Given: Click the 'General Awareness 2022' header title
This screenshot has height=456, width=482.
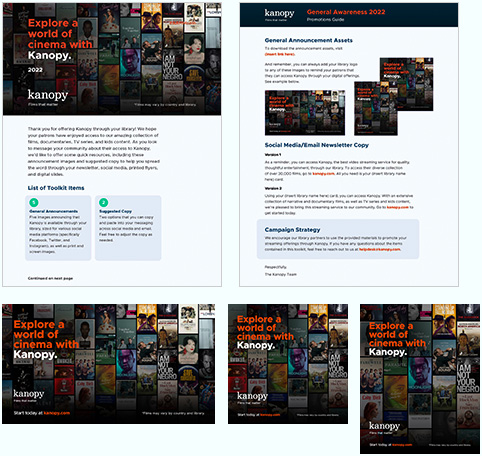Looking at the screenshot, I should pos(346,12).
